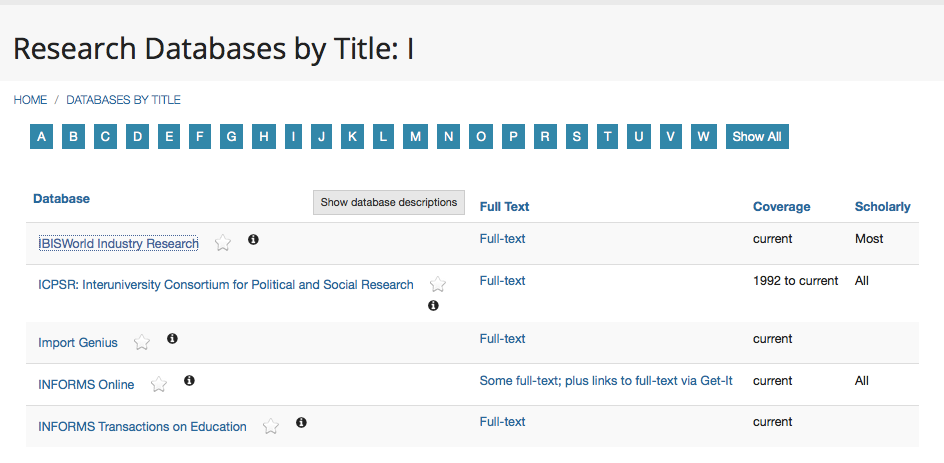The width and height of the screenshot is (944, 463).
Task: Click "Some full-text; plus links" for INFORMS Online
Action: (x=606, y=381)
